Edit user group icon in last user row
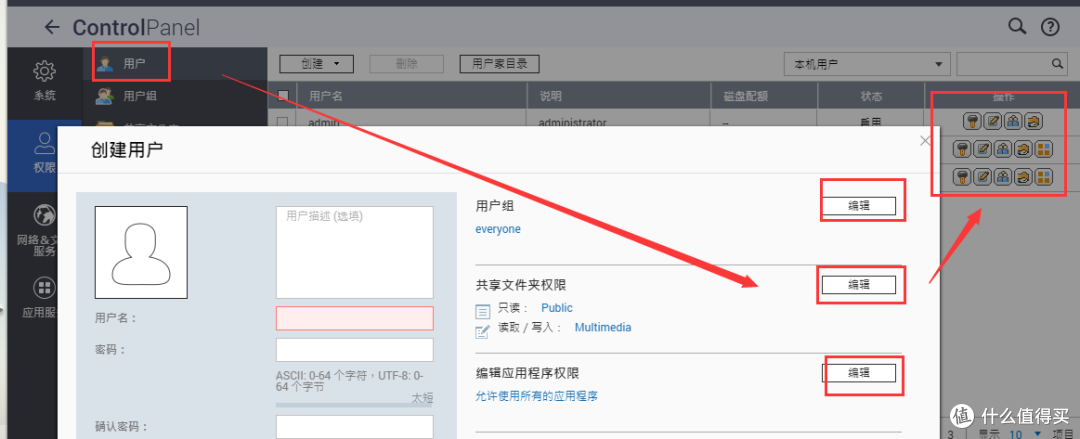 click(1004, 177)
